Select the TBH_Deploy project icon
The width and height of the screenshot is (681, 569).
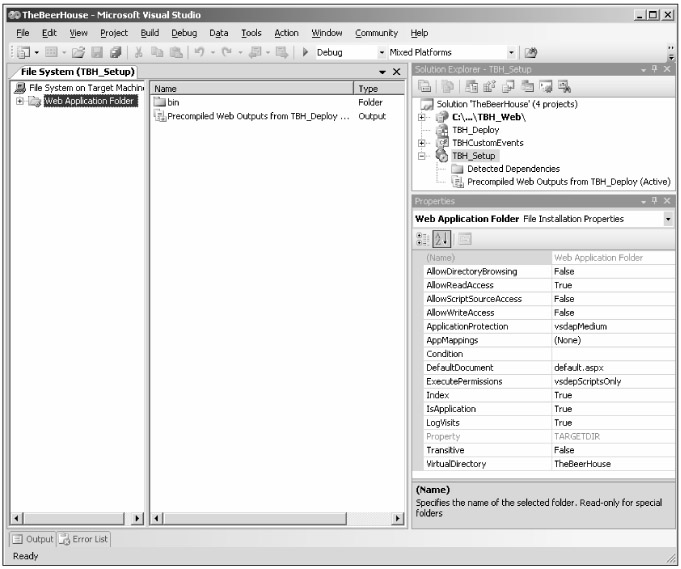[x=443, y=130]
